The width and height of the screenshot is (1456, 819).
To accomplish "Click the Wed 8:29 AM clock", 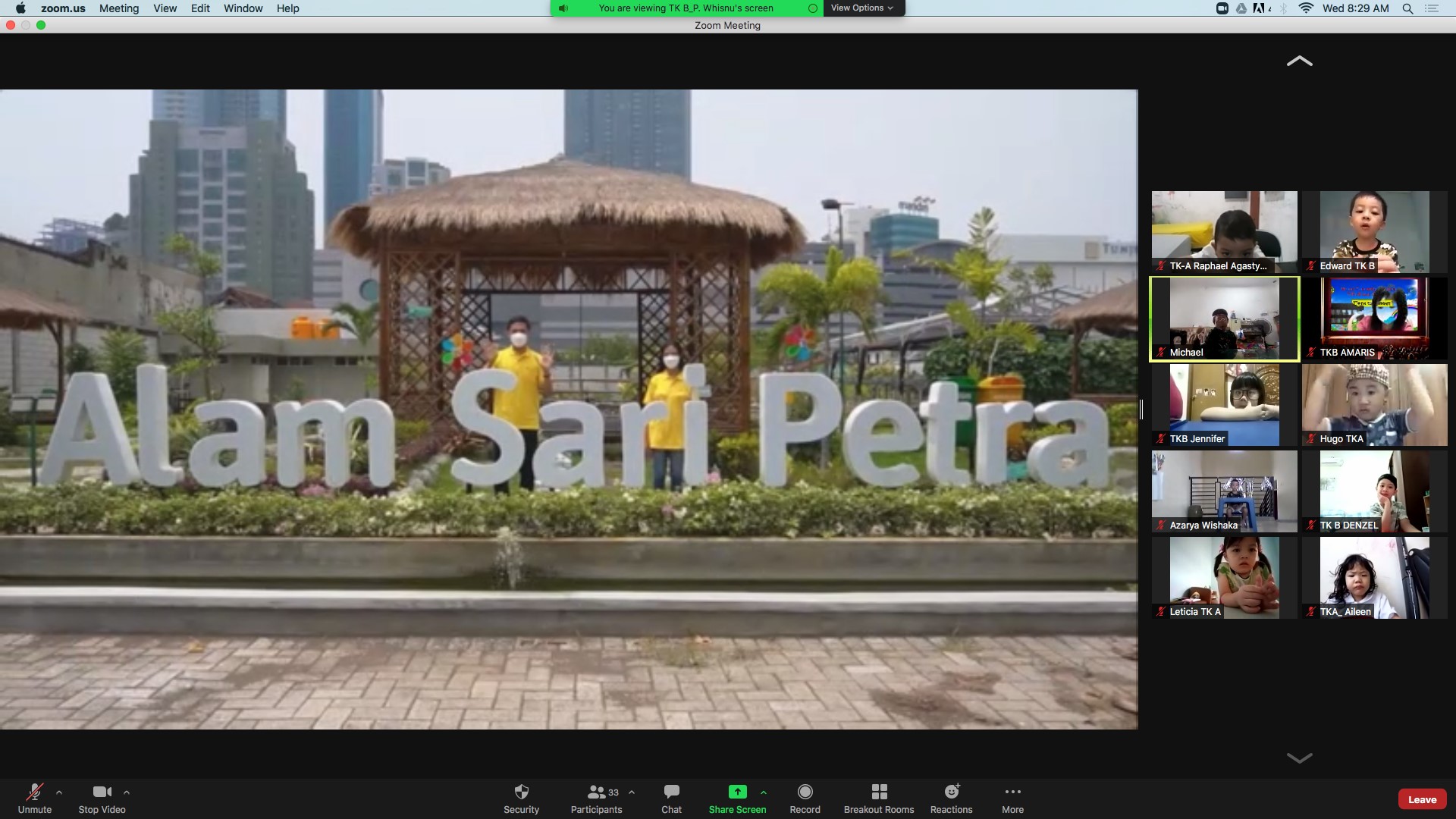I will point(1356,8).
